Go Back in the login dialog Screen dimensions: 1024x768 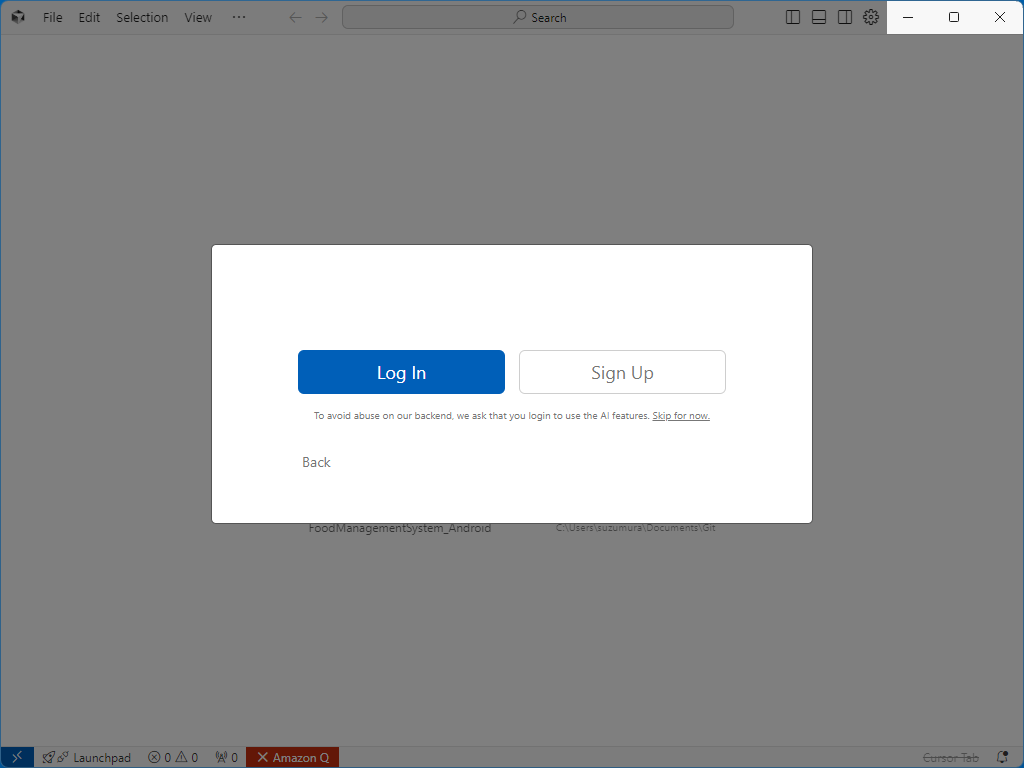click(316, 462)
